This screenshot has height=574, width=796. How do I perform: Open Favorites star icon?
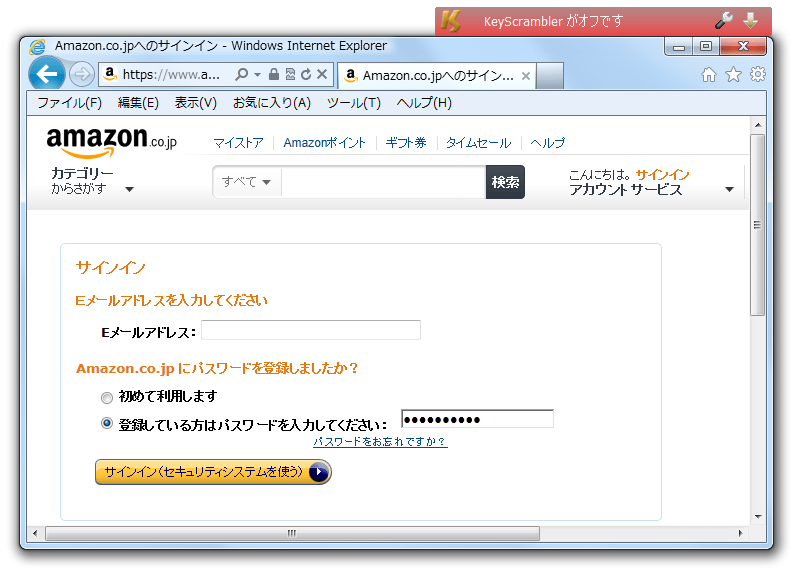click(733, 75)
